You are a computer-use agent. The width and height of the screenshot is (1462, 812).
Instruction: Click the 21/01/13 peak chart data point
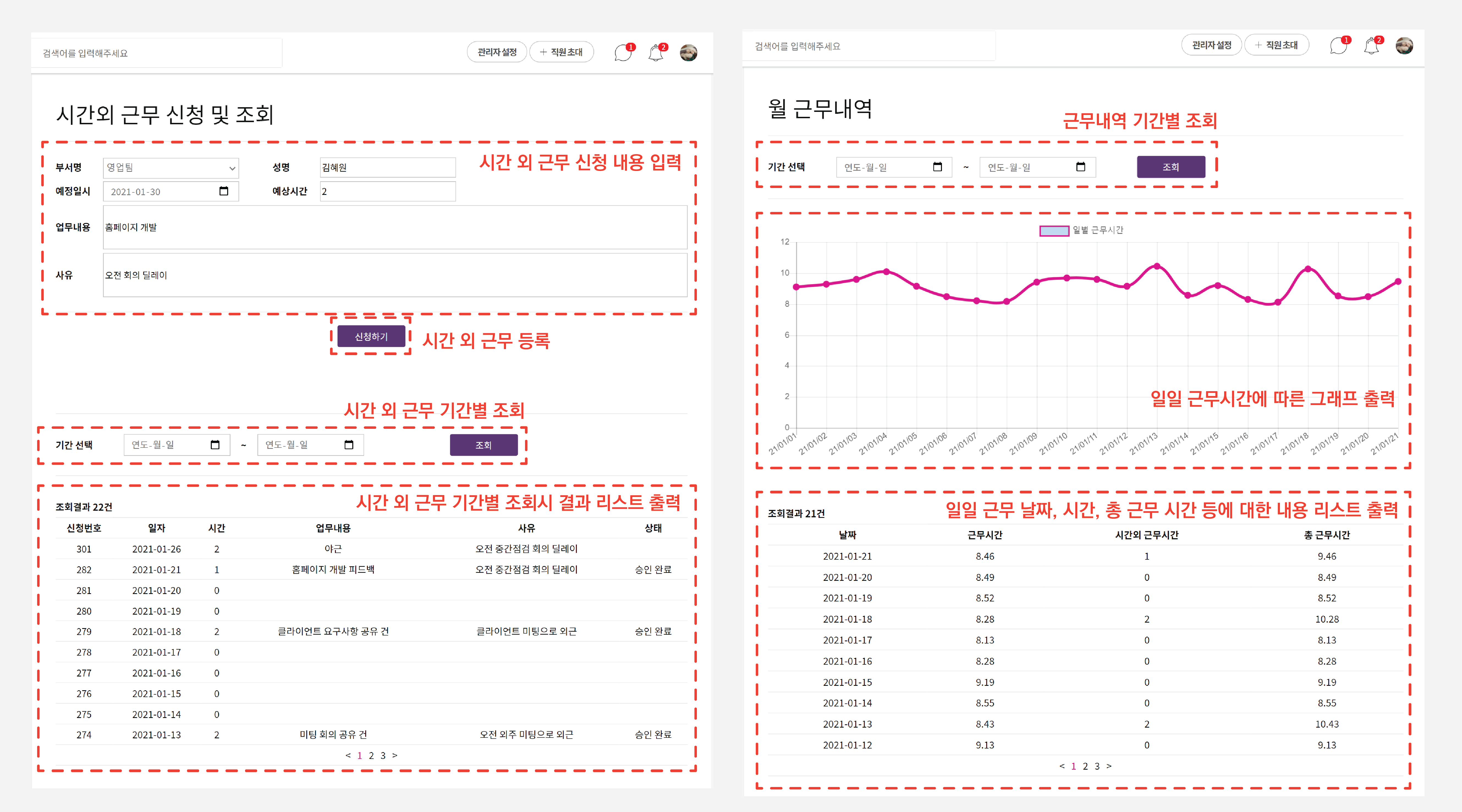[1157, 266]
